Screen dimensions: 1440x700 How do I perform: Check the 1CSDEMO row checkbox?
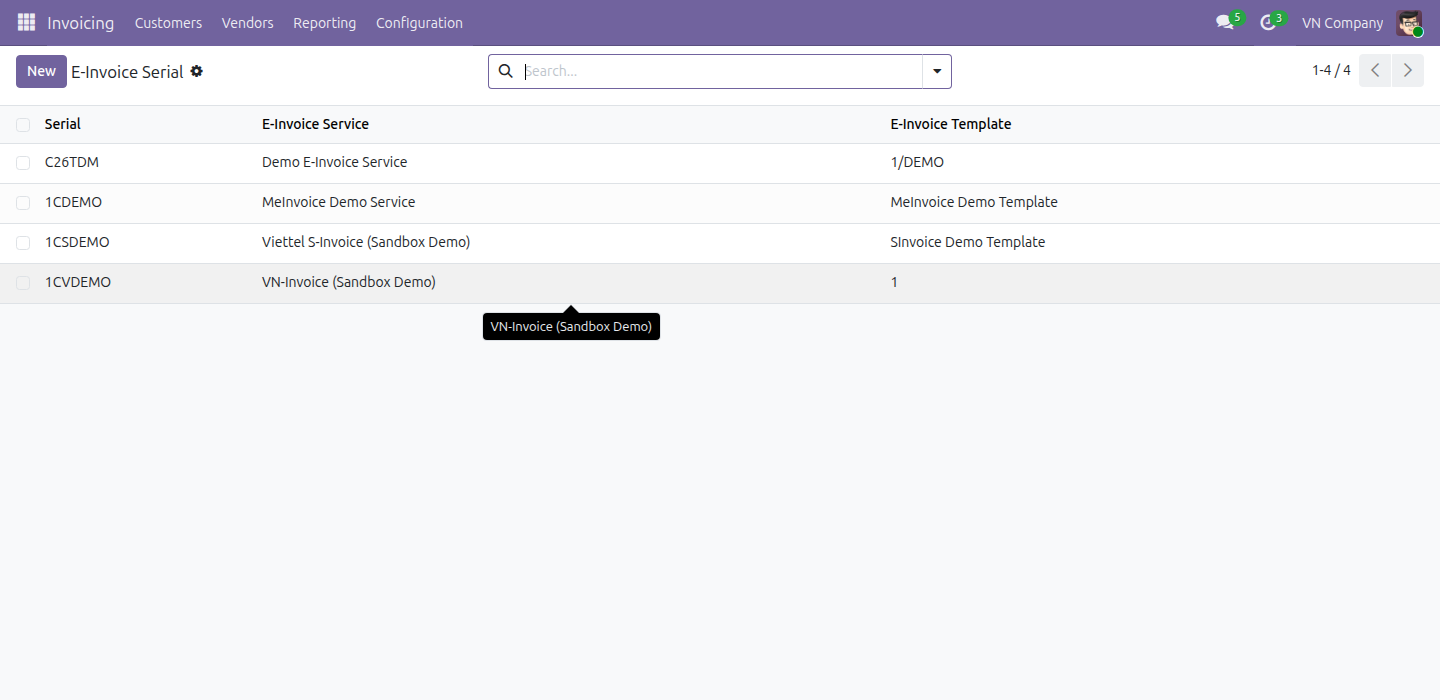pos(23,243)
